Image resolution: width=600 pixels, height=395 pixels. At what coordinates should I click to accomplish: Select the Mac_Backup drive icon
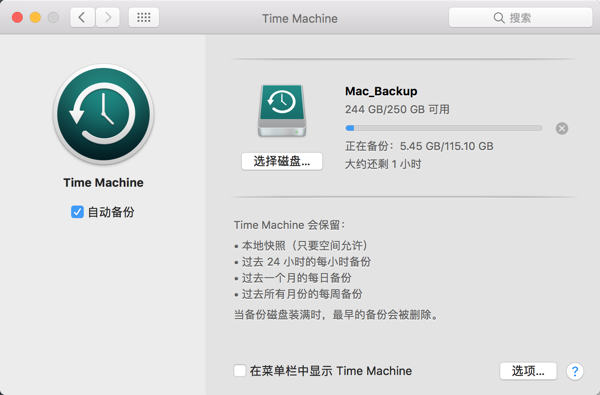coord(282,111)
